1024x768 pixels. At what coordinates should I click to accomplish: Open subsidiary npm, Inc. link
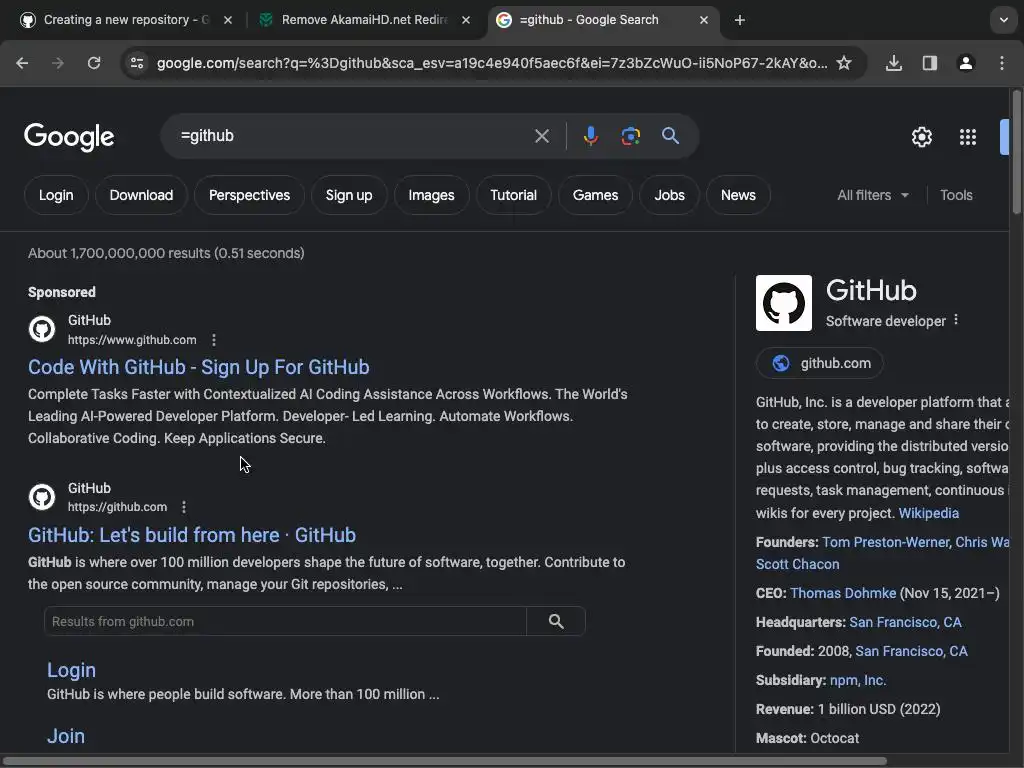tap(857, 680)
